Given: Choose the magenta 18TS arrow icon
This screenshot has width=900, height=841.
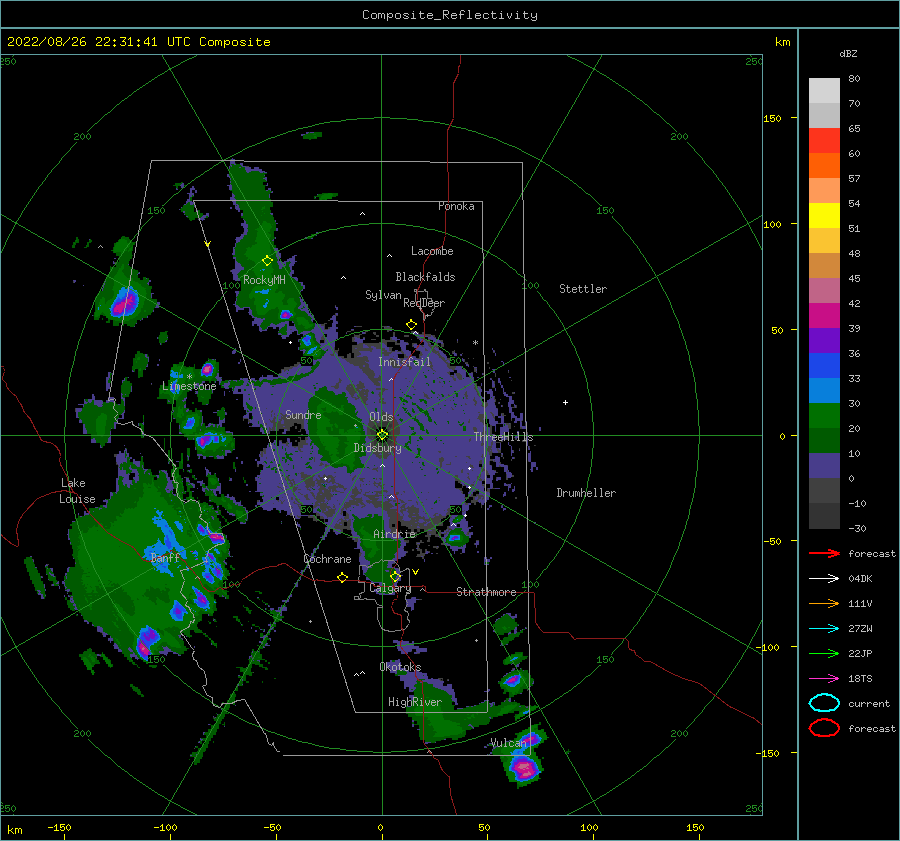Looking at the screenshot, I should tap(824, 679).
